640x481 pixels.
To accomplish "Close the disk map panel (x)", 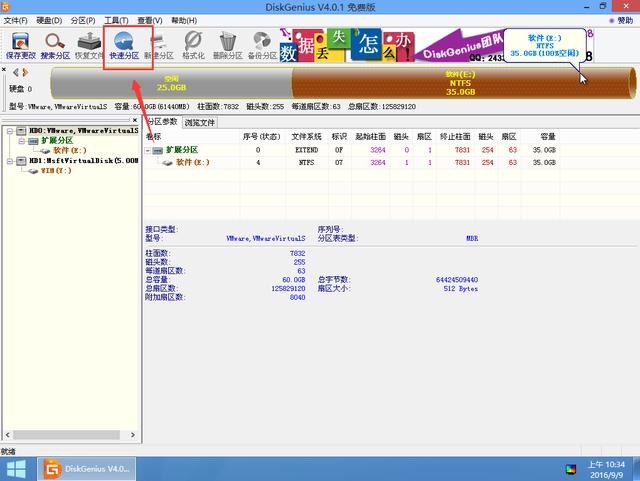I will coord(4,70).
